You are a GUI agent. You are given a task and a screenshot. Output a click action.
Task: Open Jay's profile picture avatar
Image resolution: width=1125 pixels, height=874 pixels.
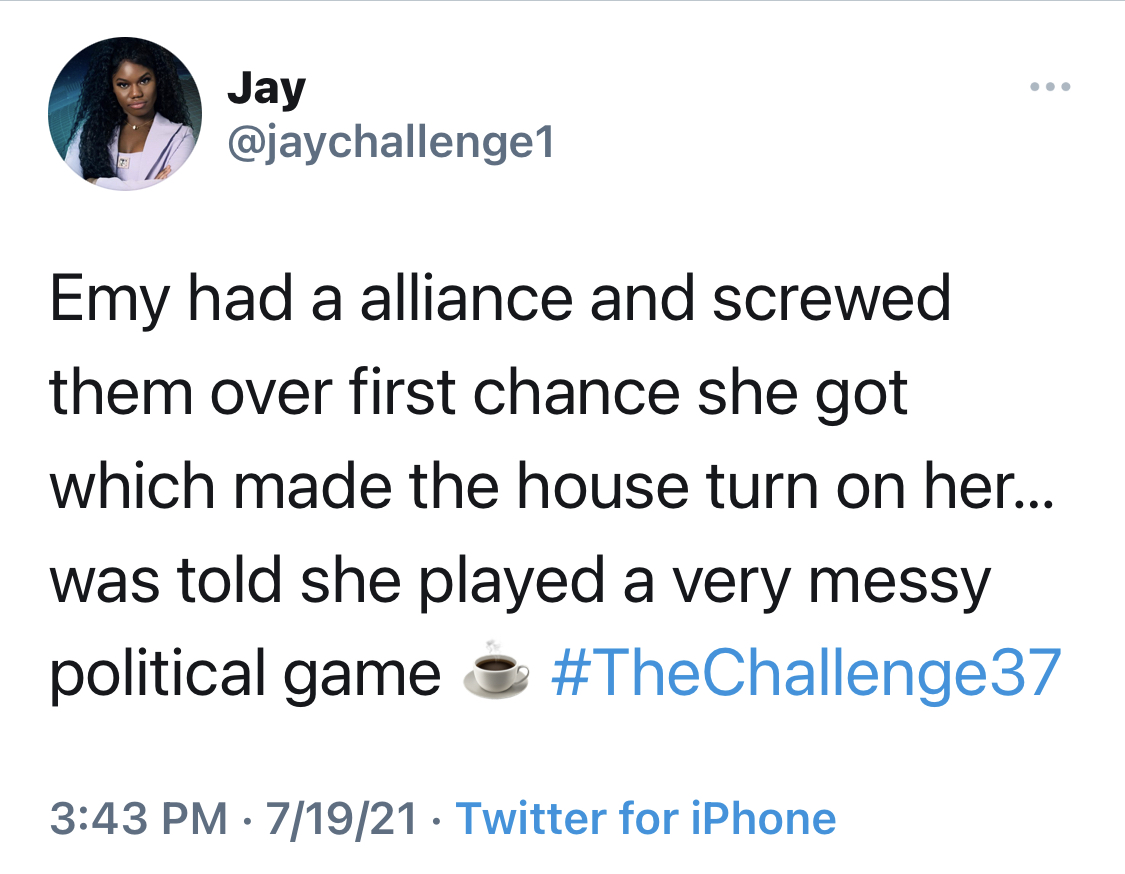pyautogui.click(x=125, y=113)
